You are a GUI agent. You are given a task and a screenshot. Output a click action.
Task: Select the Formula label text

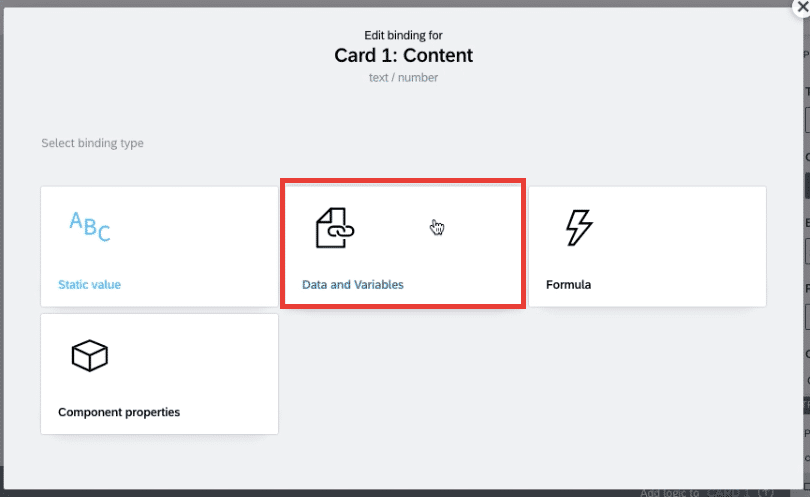pyautogui.click(x=568, y=285)
